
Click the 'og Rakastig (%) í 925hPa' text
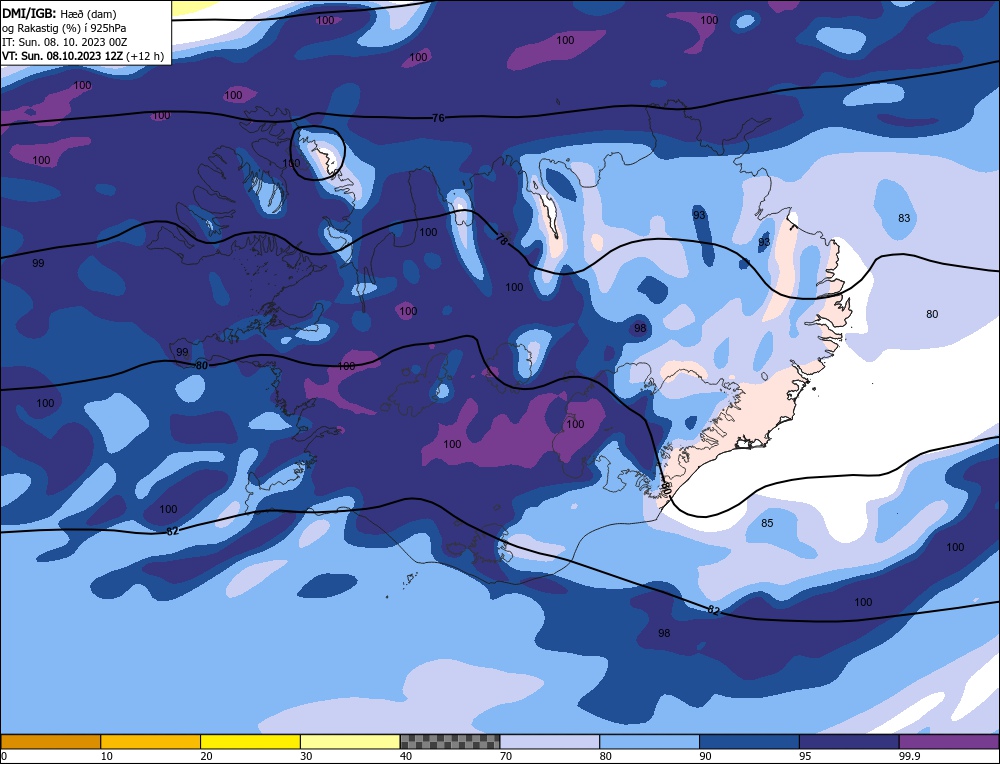pyautogui.click(x=64, y=28)
